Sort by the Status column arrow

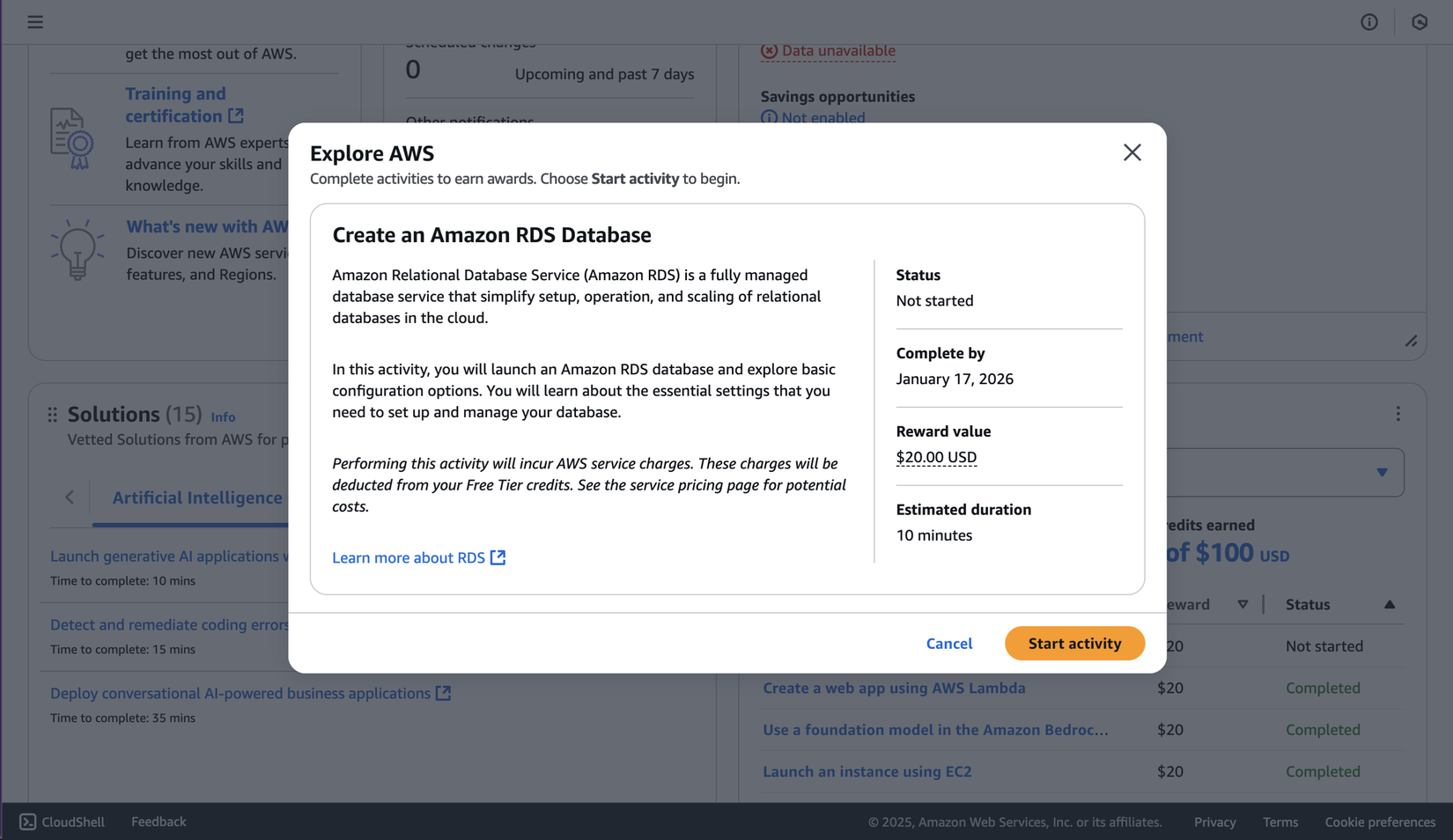coord(1389,604)
